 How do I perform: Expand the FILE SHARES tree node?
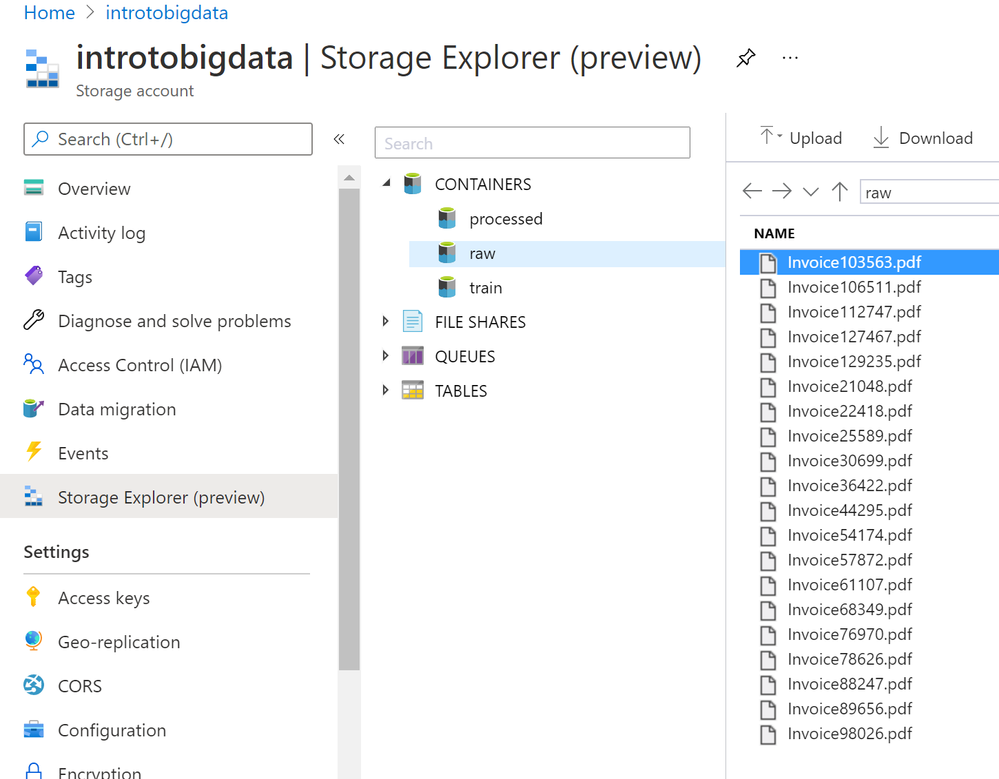(x=386, y=322)
